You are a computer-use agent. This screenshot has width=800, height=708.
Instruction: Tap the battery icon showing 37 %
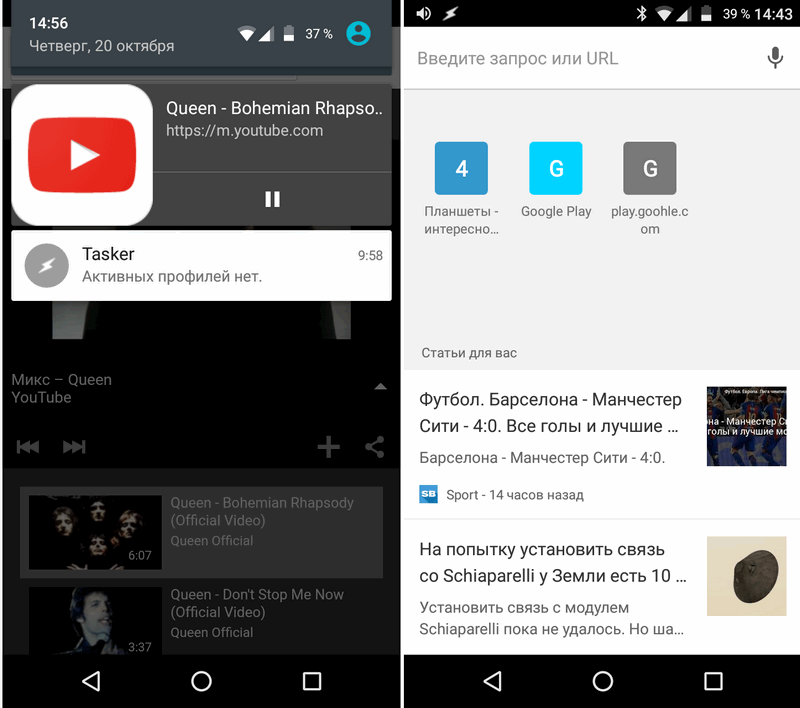[x=289, y=34]
